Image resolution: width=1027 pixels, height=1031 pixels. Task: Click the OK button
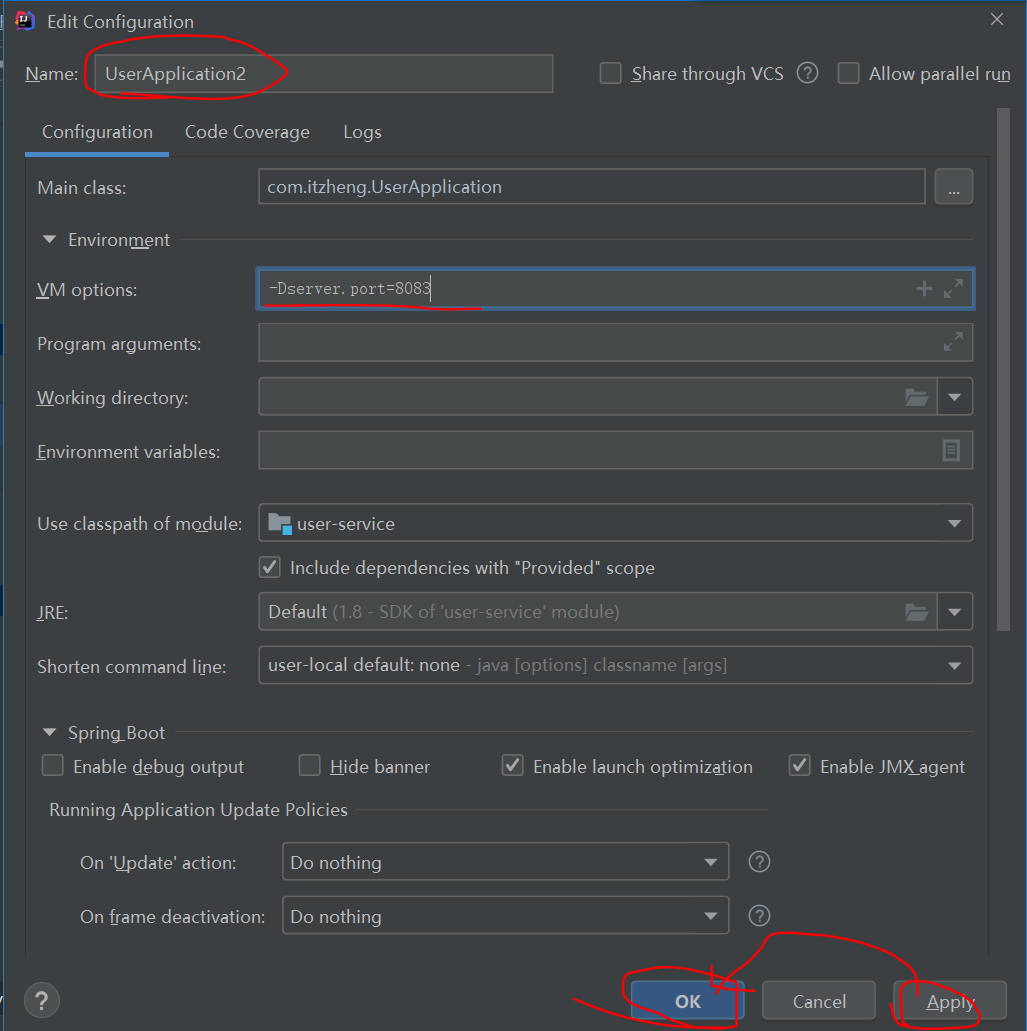pos(688,1001)
